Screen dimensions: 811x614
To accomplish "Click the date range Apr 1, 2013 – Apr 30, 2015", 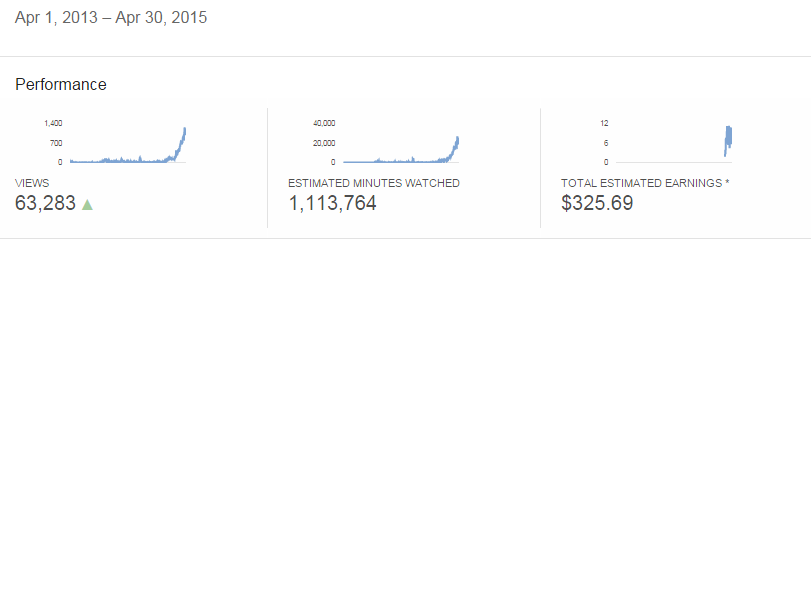I will click(x=111, y=18).
